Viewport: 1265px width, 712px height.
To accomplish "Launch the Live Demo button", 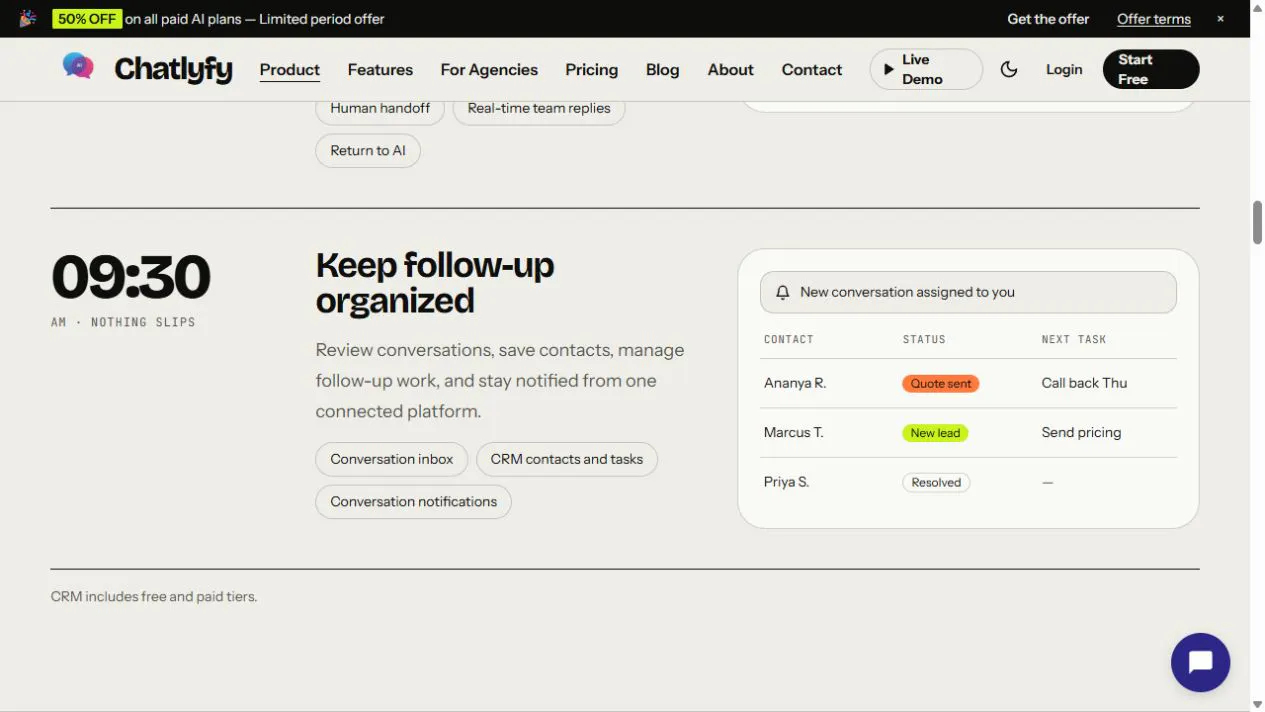I will (926, 69).
